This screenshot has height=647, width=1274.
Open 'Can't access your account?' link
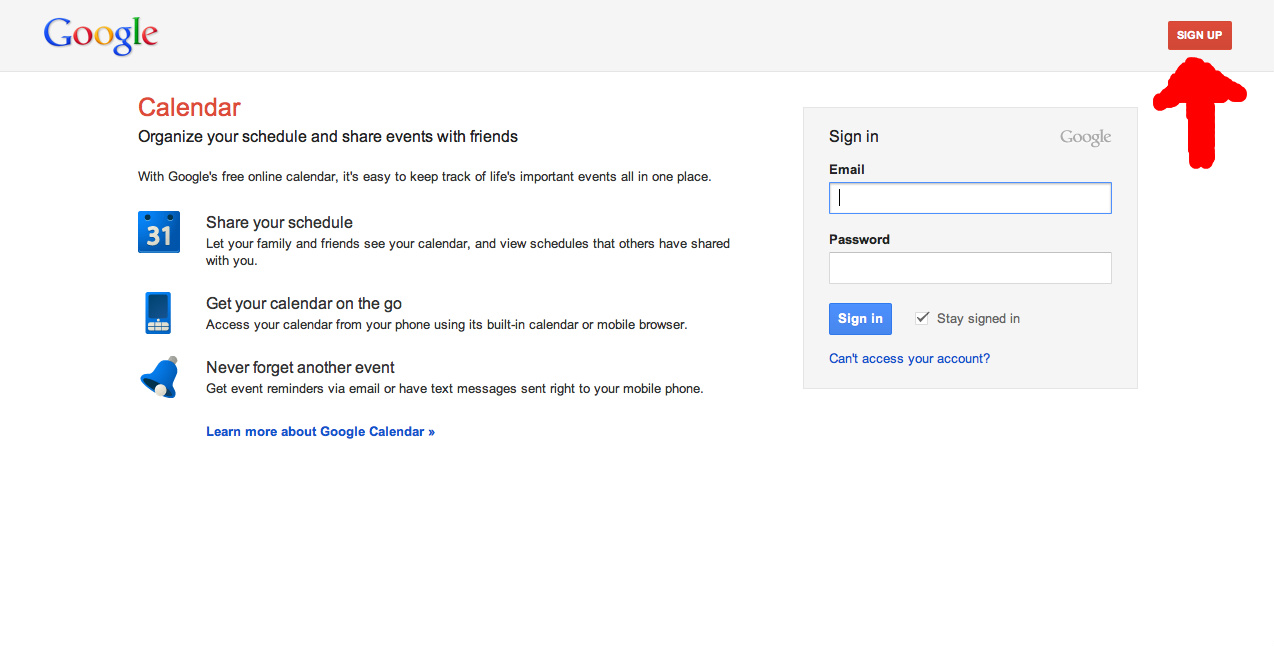click(909, 359)
